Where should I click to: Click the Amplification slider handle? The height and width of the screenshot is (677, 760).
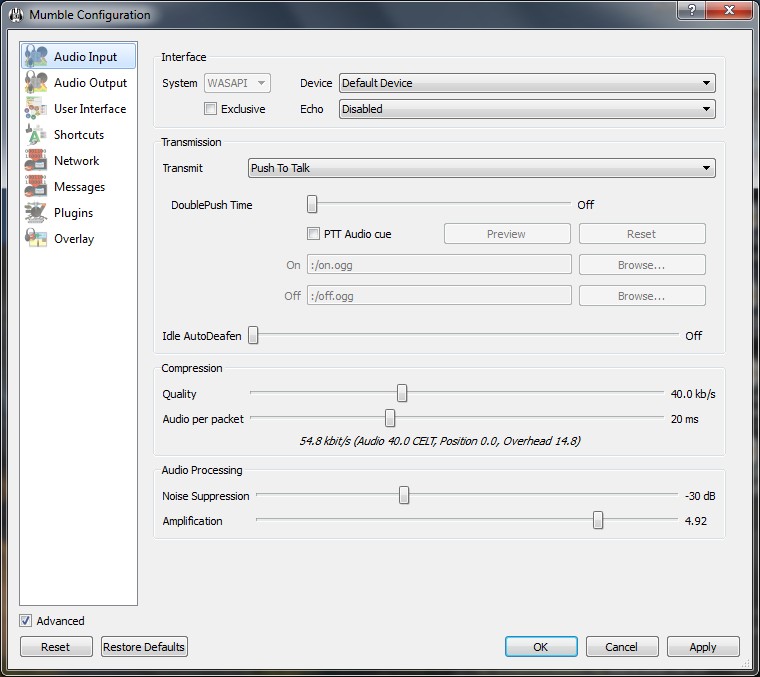[x=598, y=520]
